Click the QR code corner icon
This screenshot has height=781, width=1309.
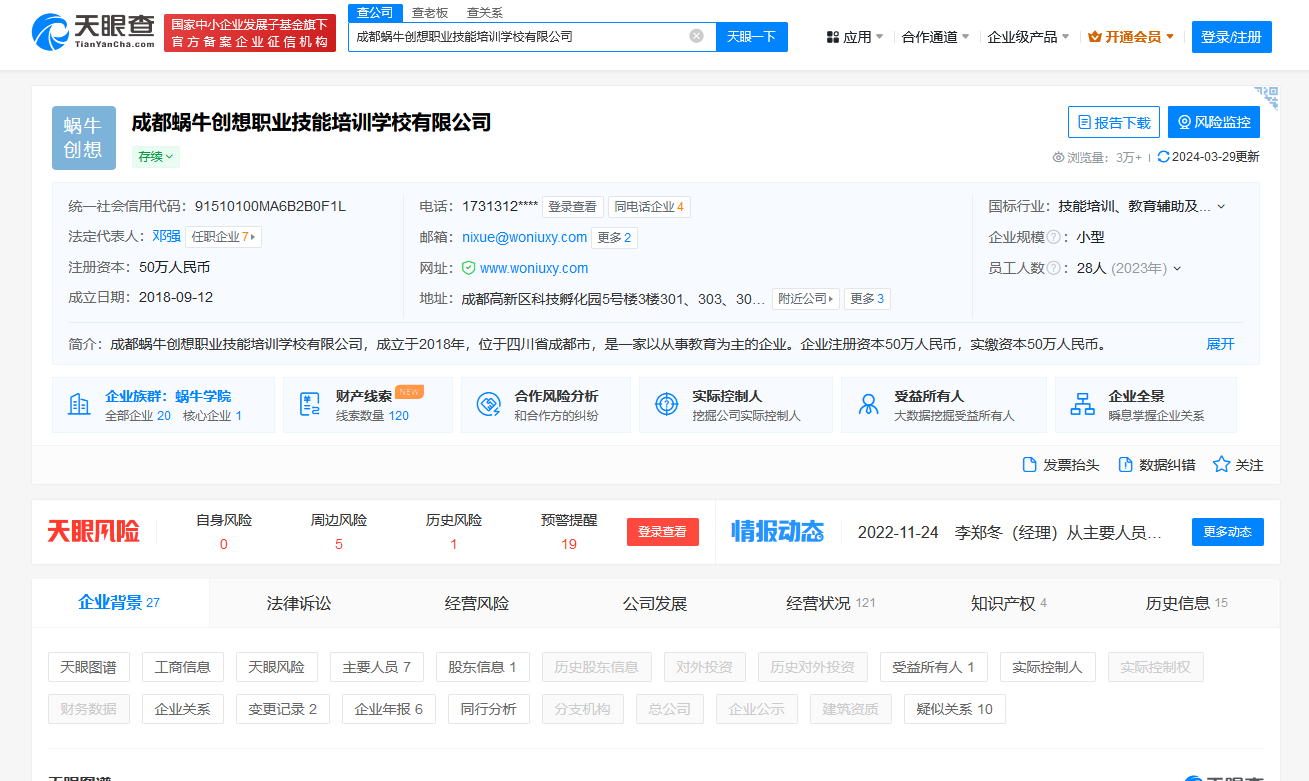click(1267, 98)
